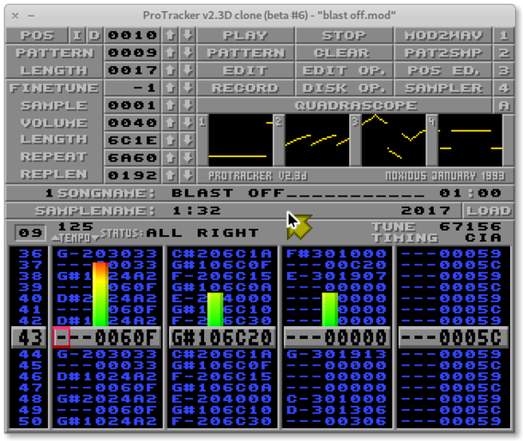
Task: Toggle QUADRASCOPE display
Action: [344, 105]
